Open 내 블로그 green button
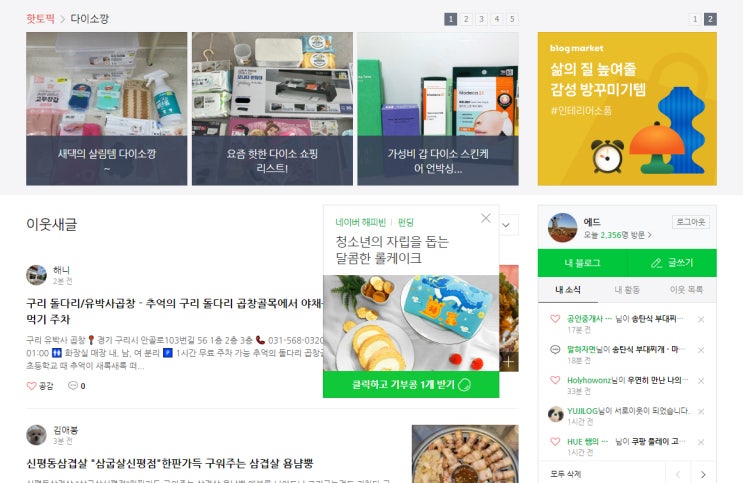 582,263
